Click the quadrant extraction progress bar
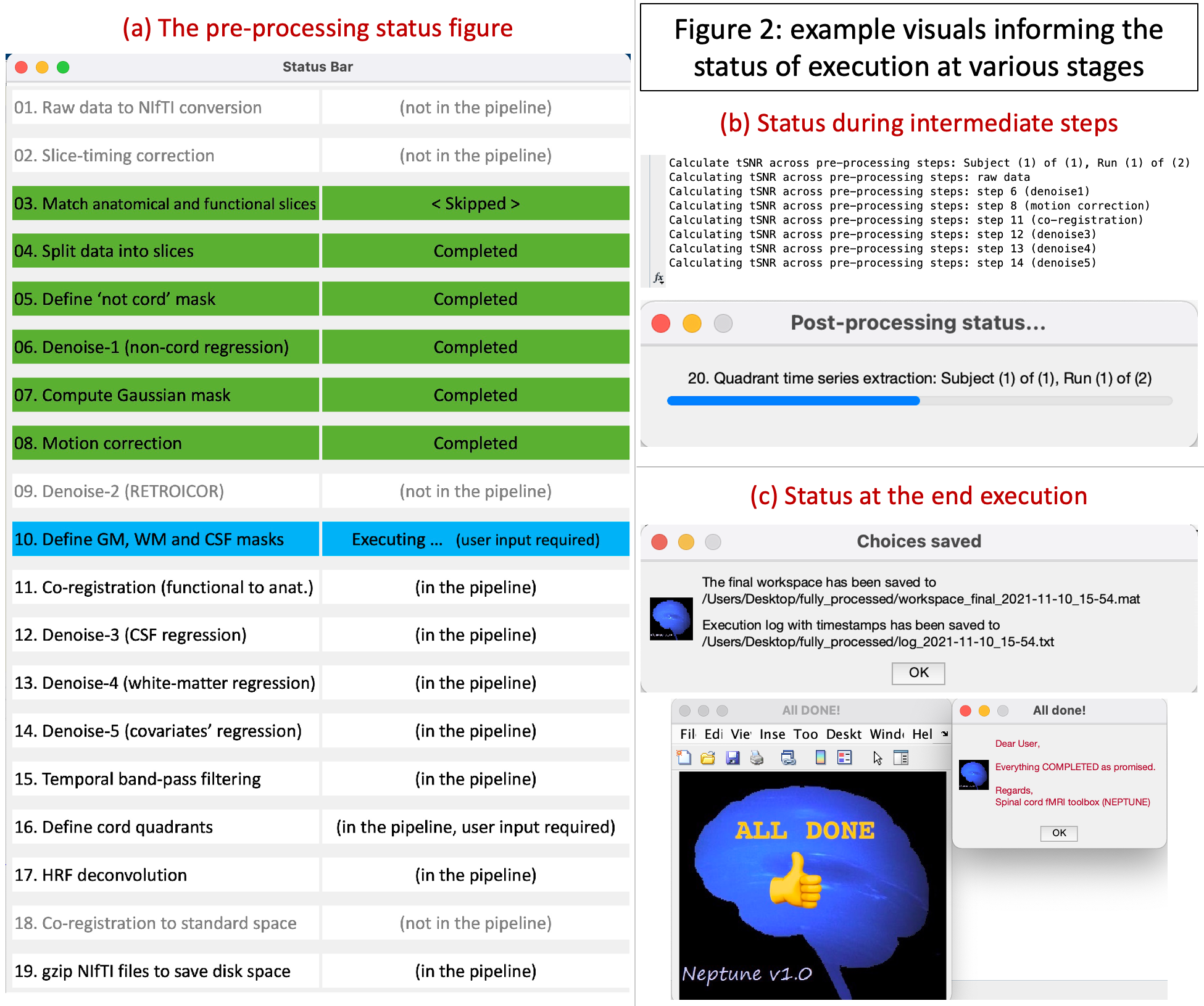Viewport: 1204px width, 1006px height. 919,401
